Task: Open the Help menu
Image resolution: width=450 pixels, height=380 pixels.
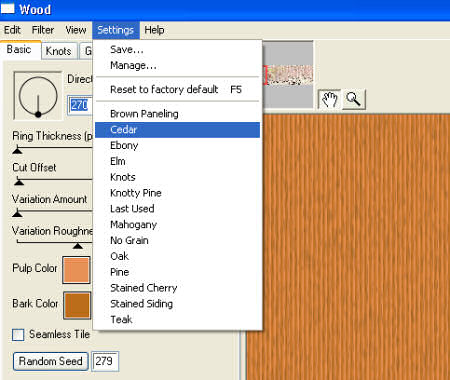Action: coord(154,30)
